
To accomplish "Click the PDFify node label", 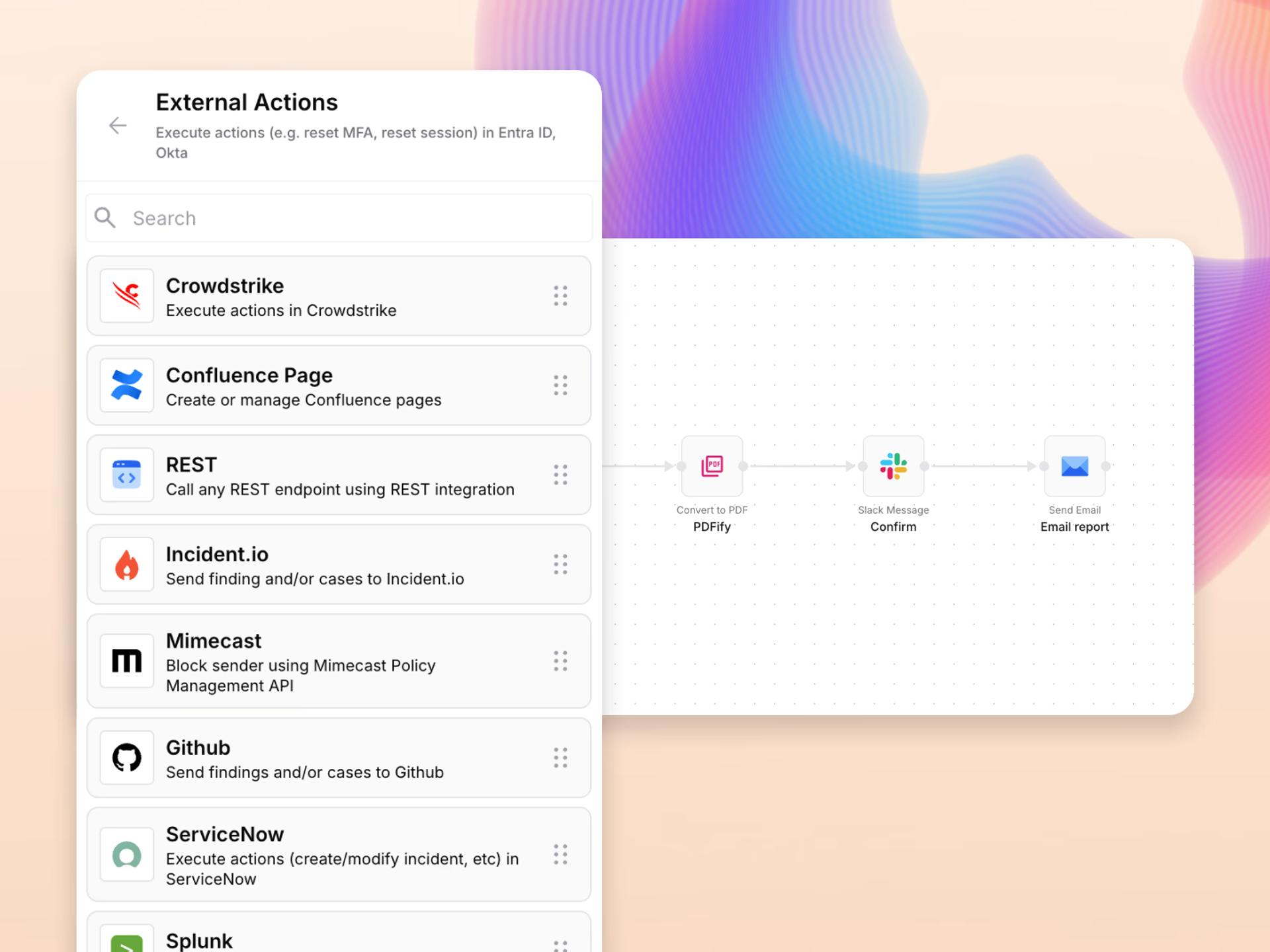I will [x=712, y=527].
